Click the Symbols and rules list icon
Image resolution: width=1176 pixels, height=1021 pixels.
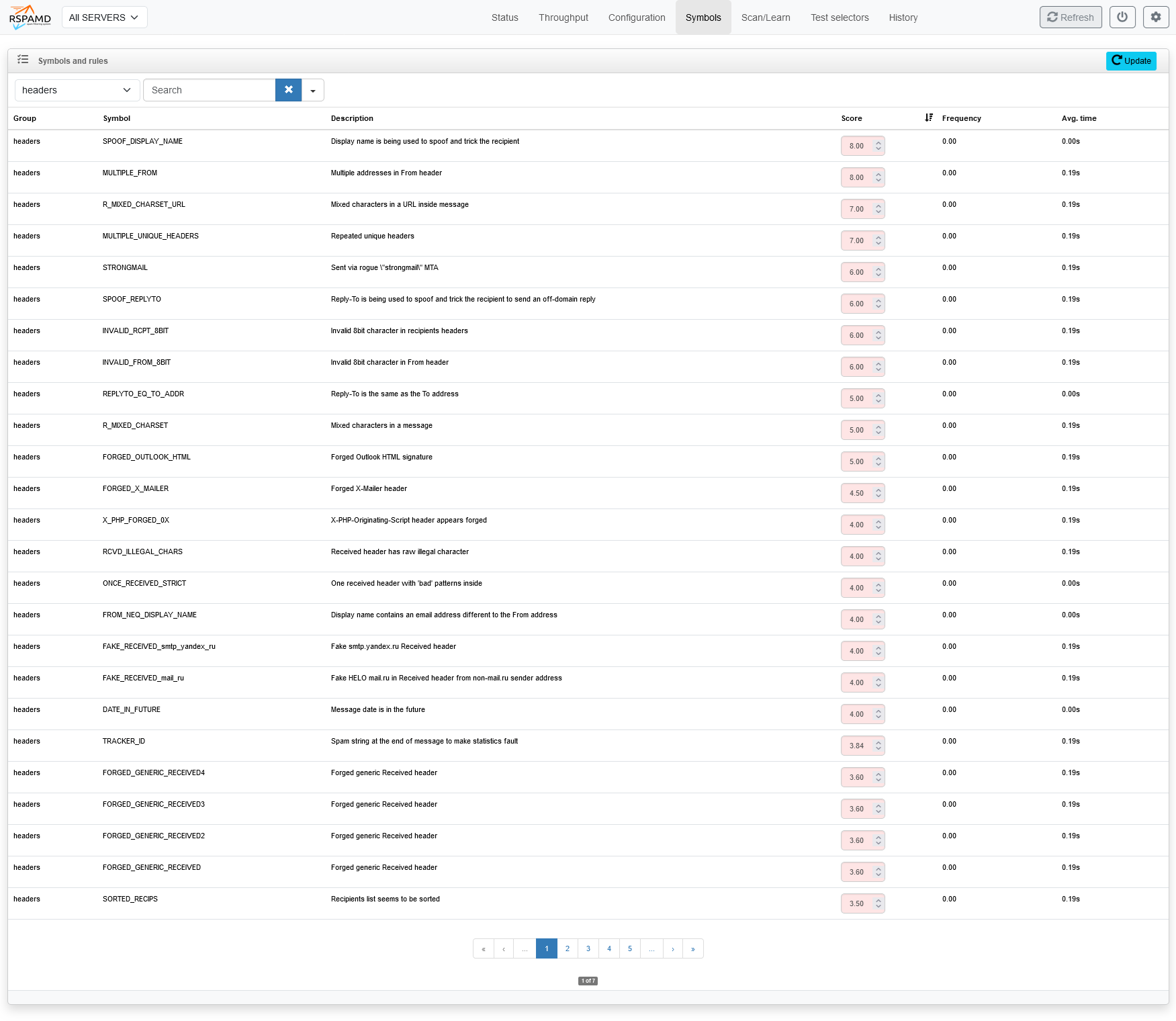(x=23, y=60)
